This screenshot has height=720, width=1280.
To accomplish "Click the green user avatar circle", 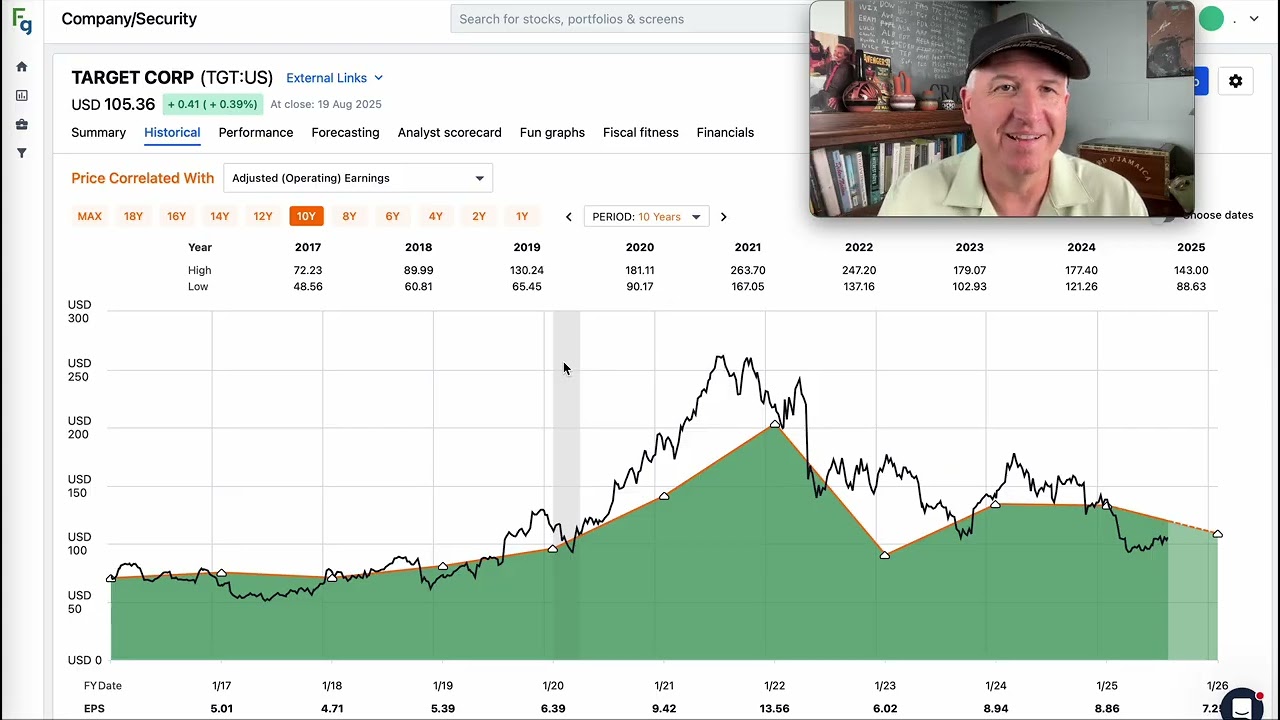I will coord(1211,19).
